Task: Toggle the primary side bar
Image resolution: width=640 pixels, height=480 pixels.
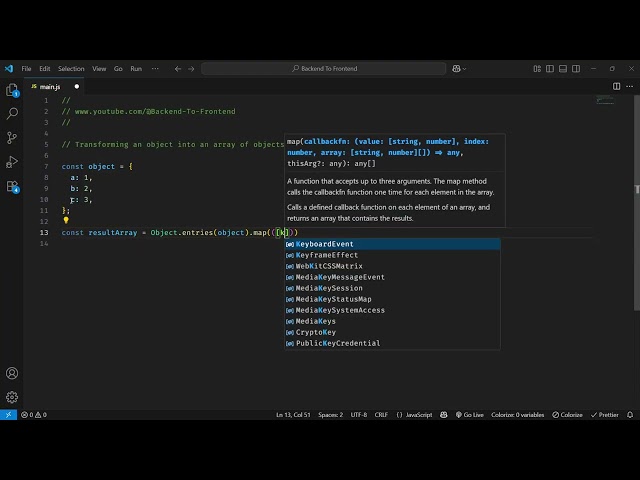Action: tap(550, 69)
